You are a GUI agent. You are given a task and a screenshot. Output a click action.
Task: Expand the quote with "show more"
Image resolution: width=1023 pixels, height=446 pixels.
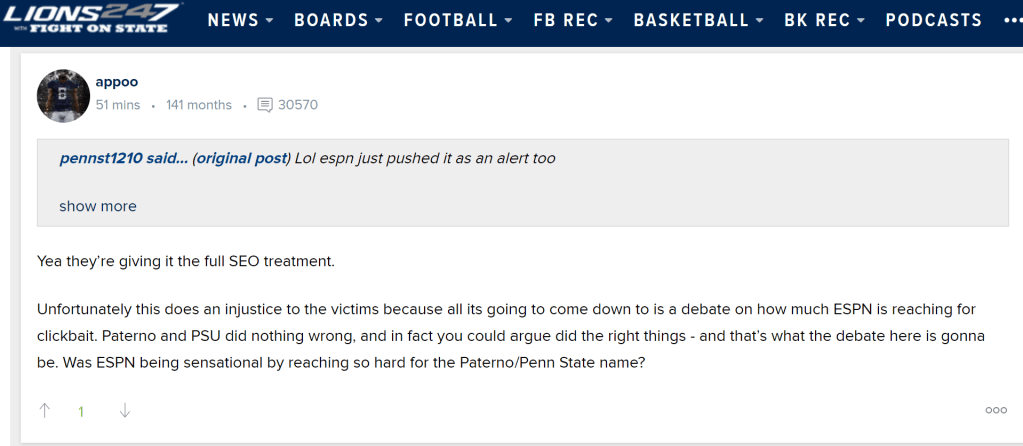[x=98, y=206]
